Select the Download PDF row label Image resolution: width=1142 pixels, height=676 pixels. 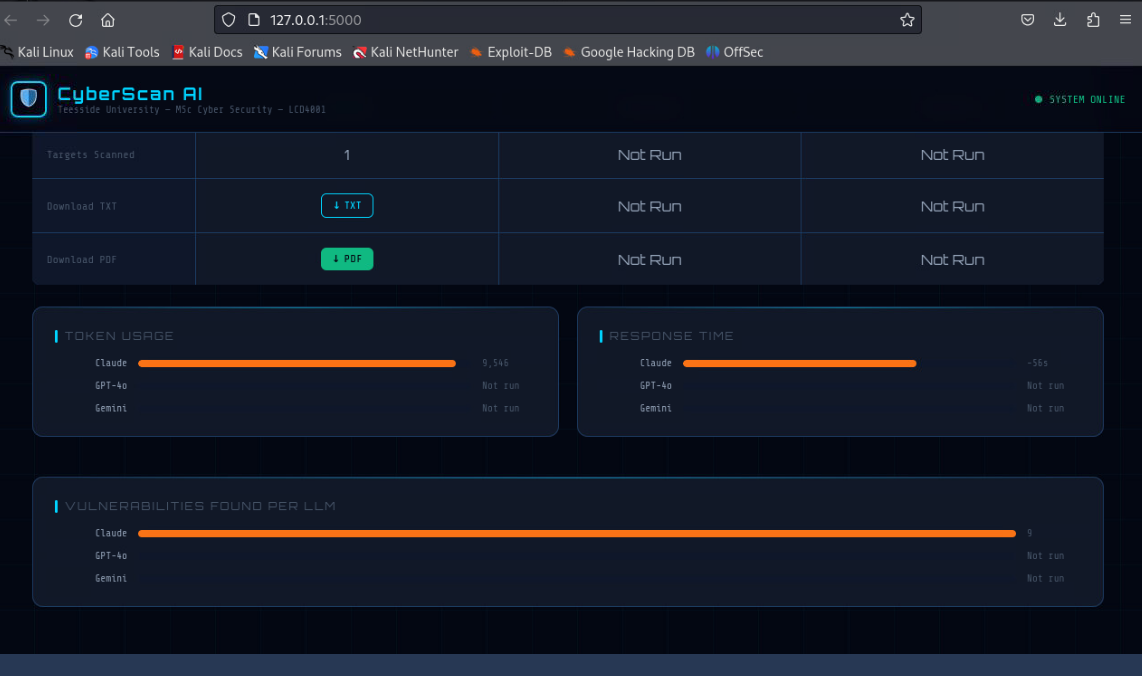point(82,260)
